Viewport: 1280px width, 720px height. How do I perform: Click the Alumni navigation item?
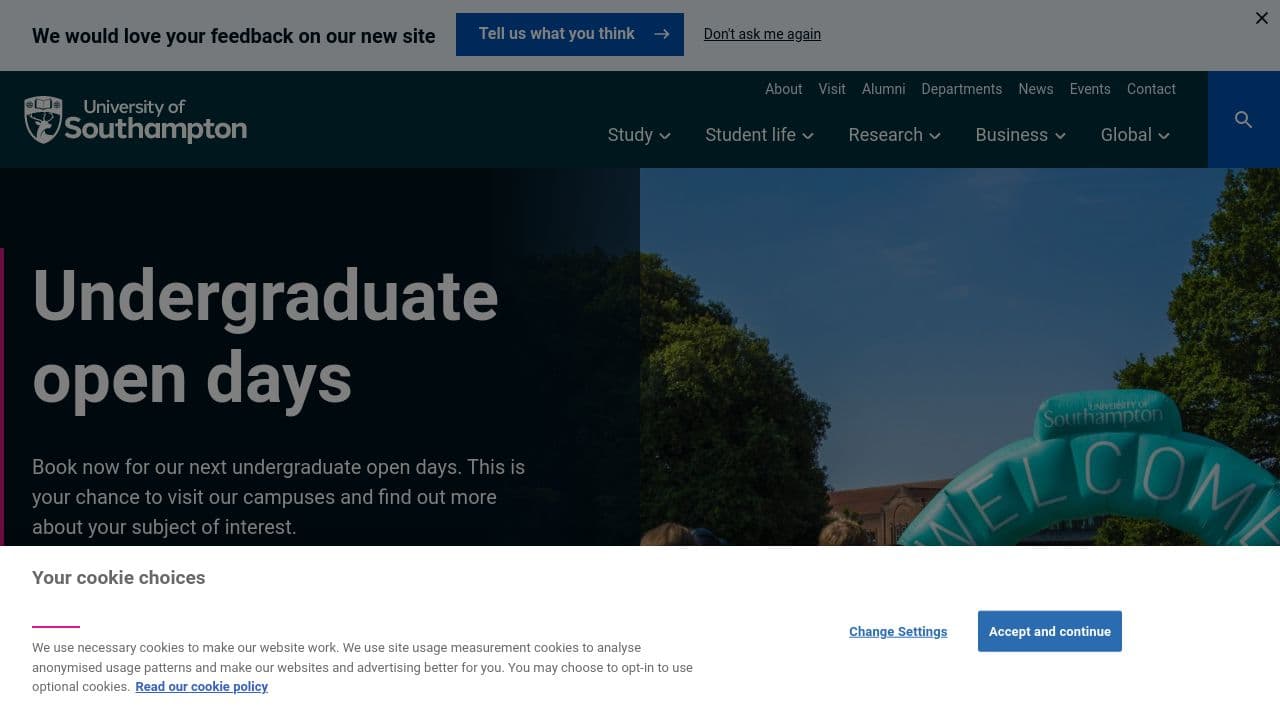883,89
